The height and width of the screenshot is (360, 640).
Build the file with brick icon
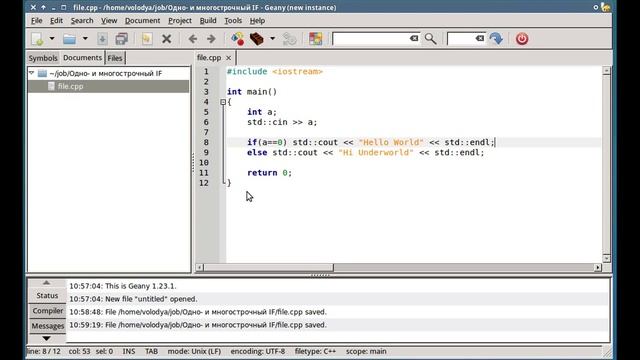[257, 39]
